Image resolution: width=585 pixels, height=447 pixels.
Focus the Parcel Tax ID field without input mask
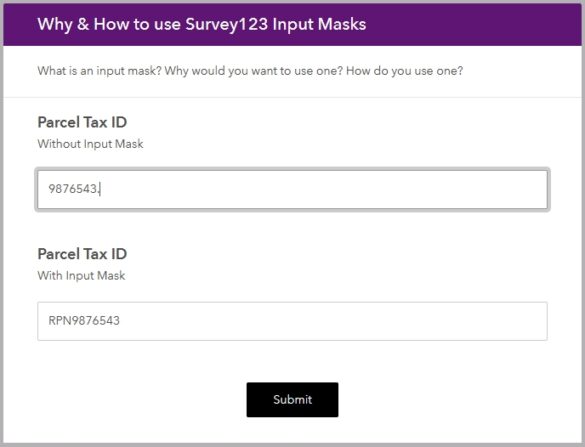292,190
